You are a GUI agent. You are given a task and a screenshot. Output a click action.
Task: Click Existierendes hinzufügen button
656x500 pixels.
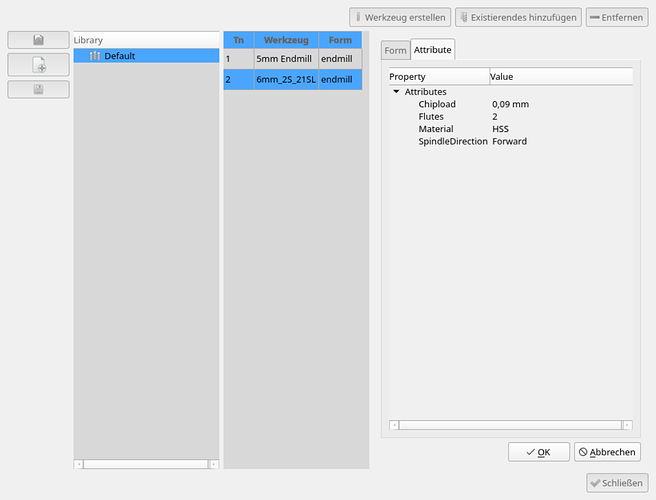pos(517,17)
